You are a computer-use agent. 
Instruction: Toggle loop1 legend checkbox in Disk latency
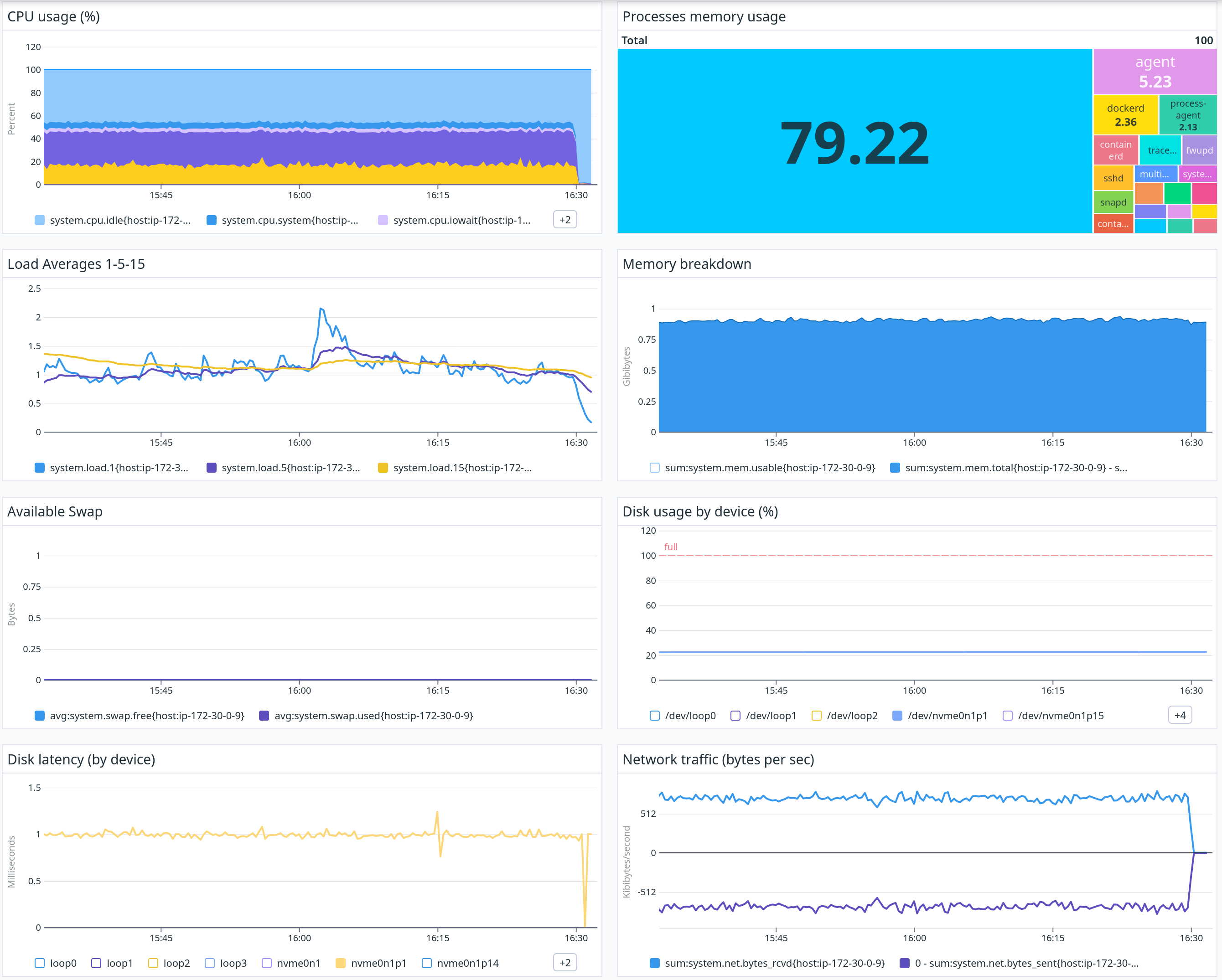96,964
